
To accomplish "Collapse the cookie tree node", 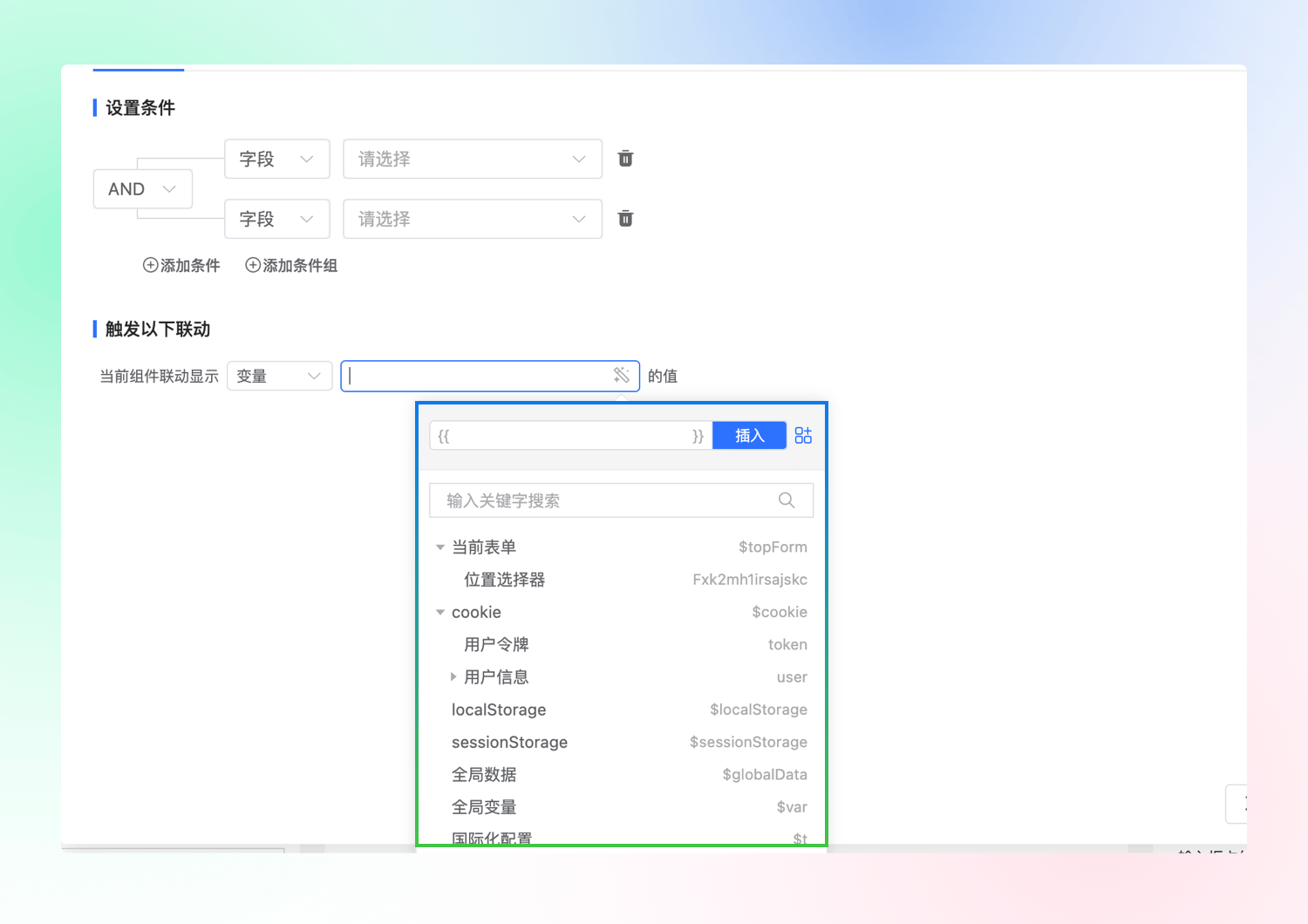I will pos(440,613).
